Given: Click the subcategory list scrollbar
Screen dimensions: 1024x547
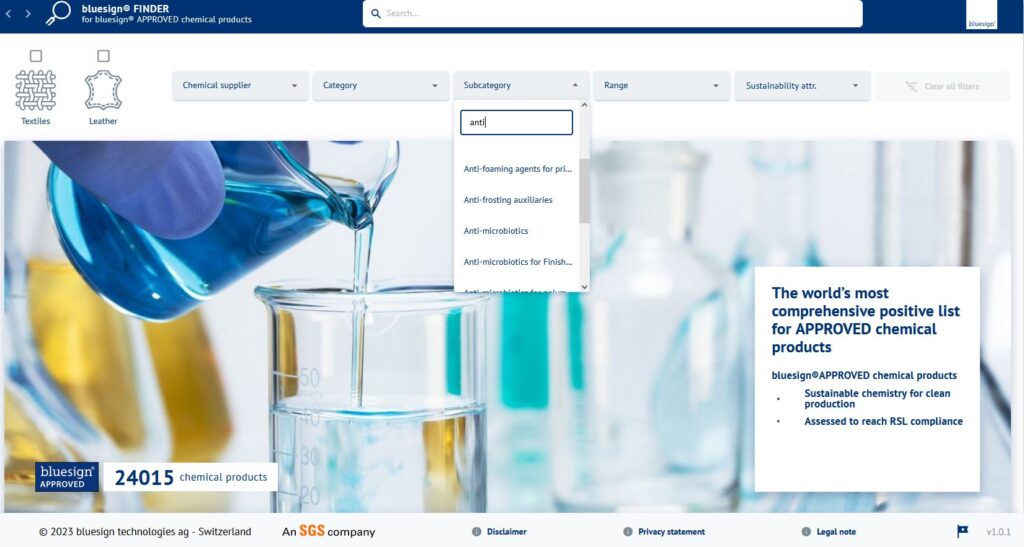Looking at the screenshot, I should point(584,190).
